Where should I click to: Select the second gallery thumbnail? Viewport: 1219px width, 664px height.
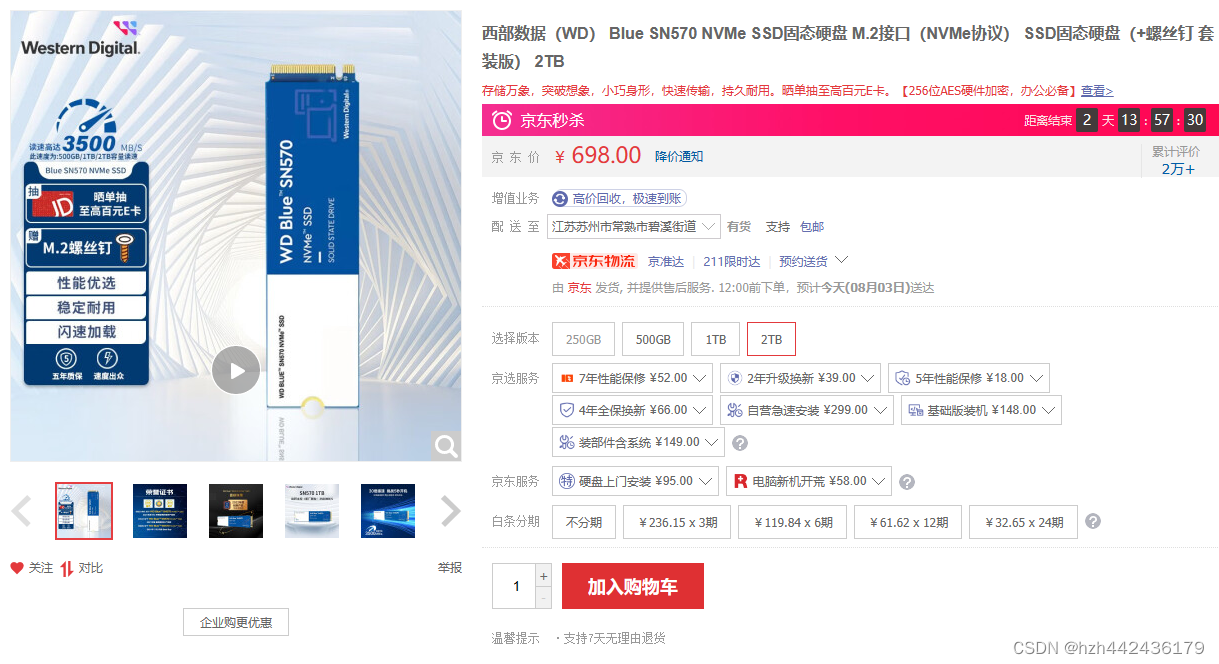160,510
